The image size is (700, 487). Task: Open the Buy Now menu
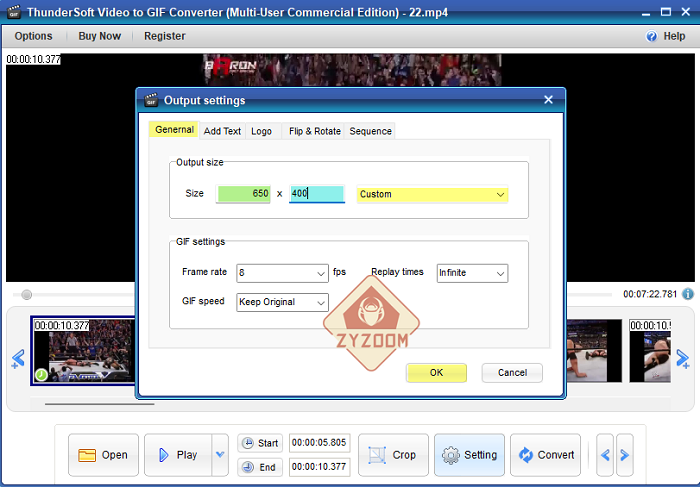(100, 36)
